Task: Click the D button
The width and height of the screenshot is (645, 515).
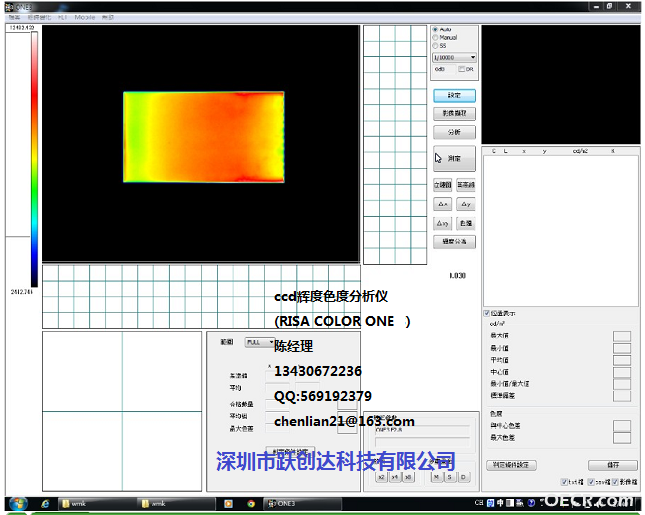Action: coord(463,477)
